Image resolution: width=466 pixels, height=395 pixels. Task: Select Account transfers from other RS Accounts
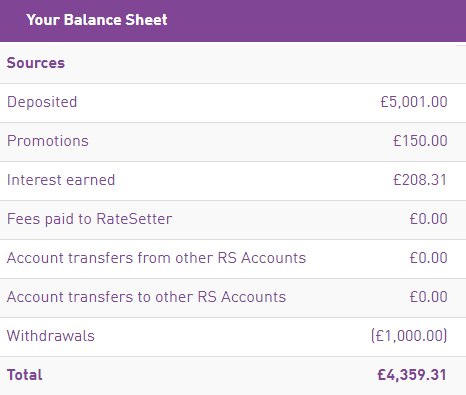click(156, 258)
